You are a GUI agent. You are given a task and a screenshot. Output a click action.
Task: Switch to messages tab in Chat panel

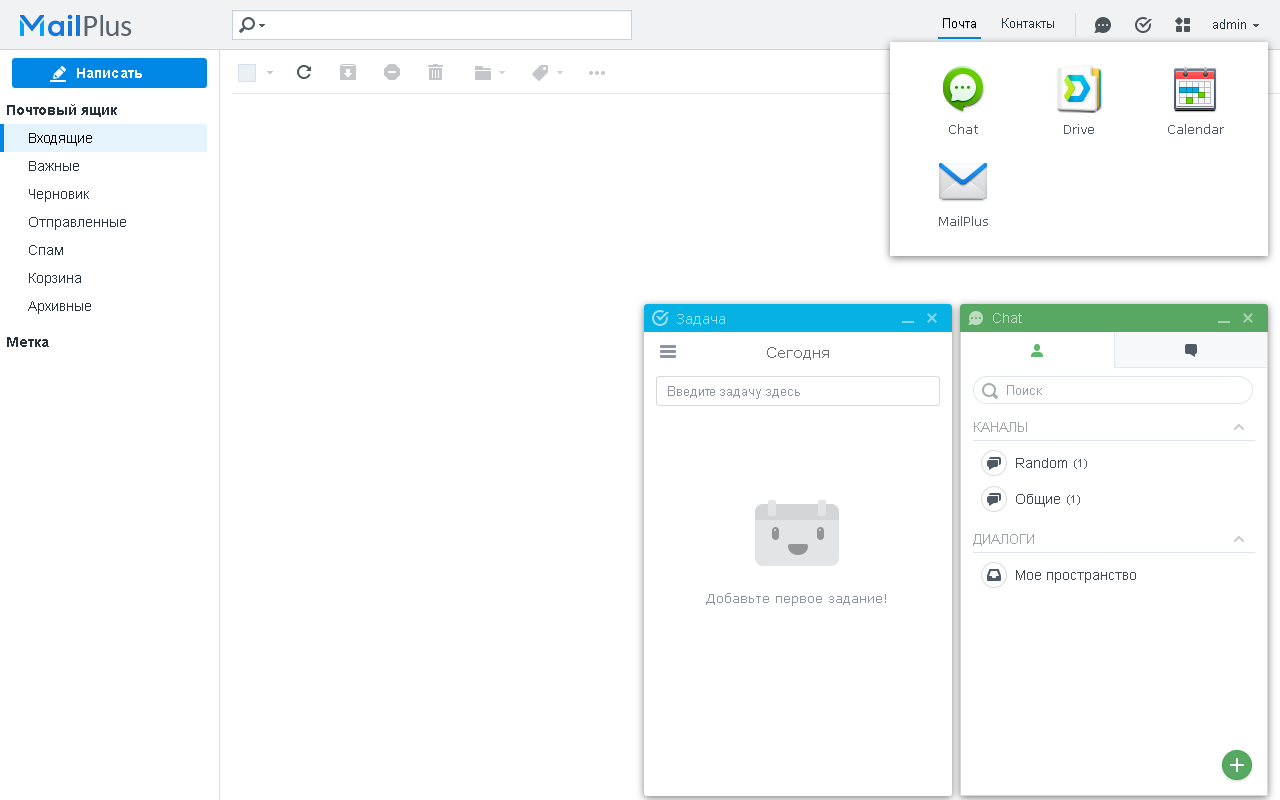coord(1191,350)
